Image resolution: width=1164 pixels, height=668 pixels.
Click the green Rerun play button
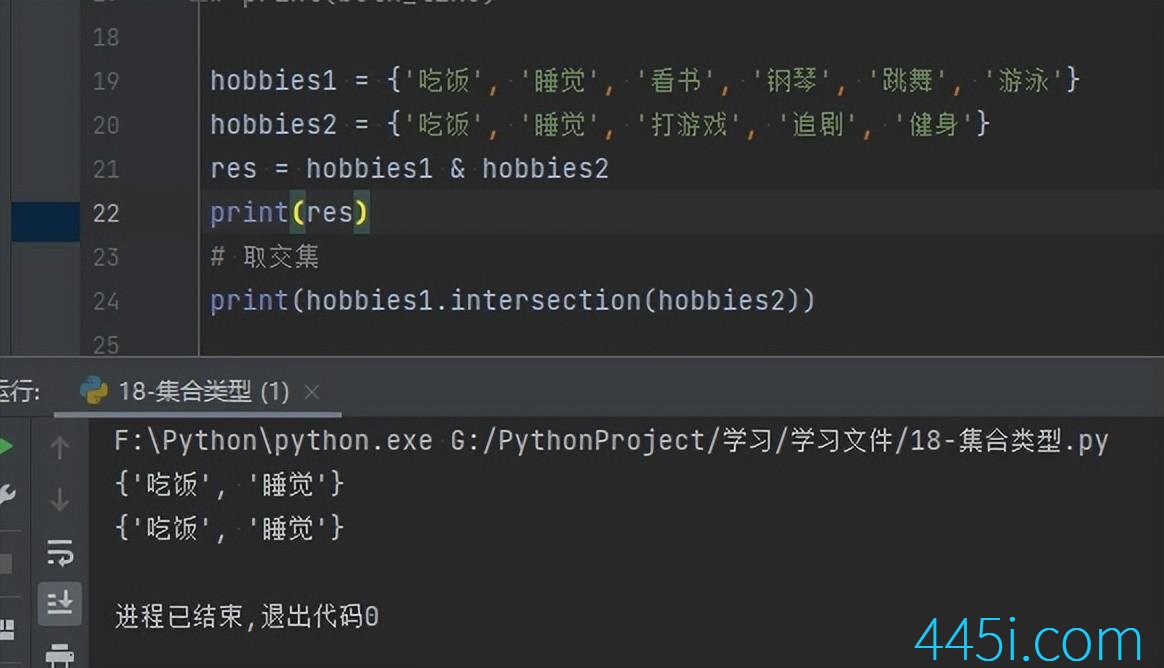pos(6,447)
